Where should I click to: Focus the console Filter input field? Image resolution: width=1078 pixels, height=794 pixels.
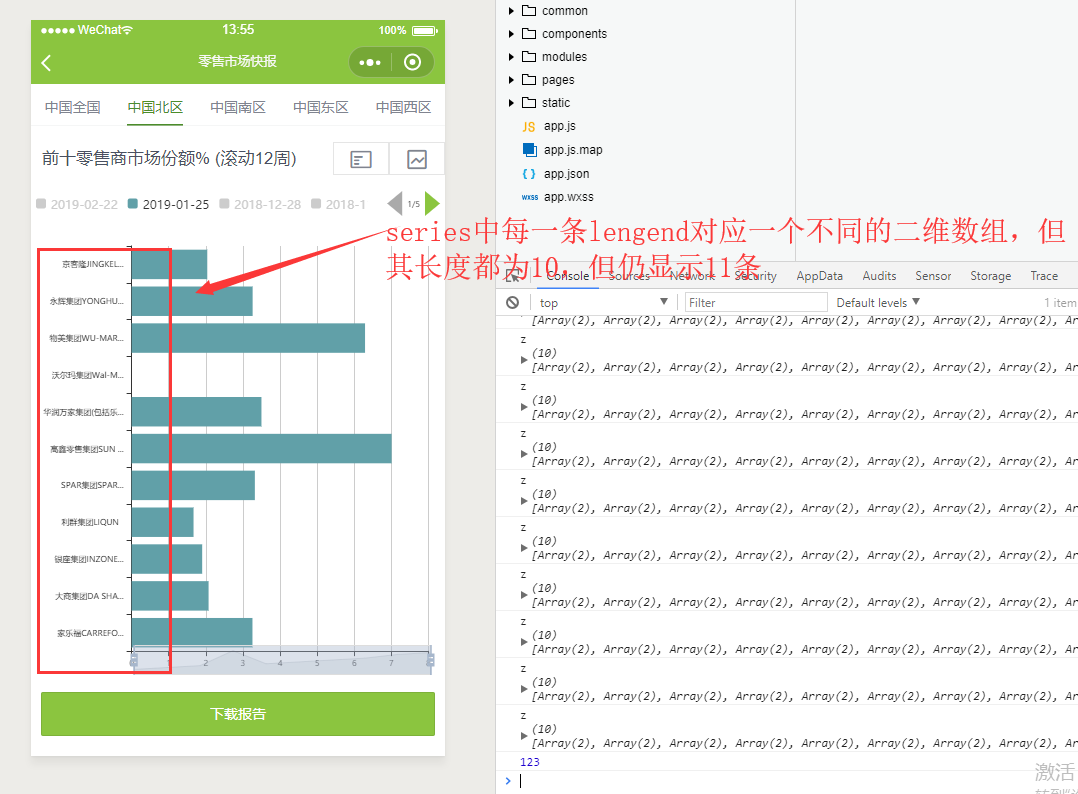(x=756, y=302)
